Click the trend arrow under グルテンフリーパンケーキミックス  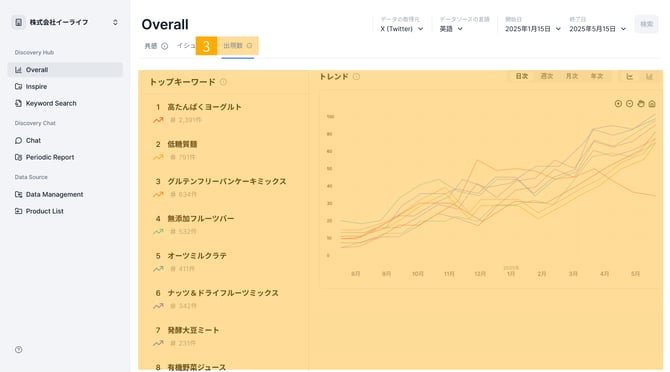click(x=158, y=194)
